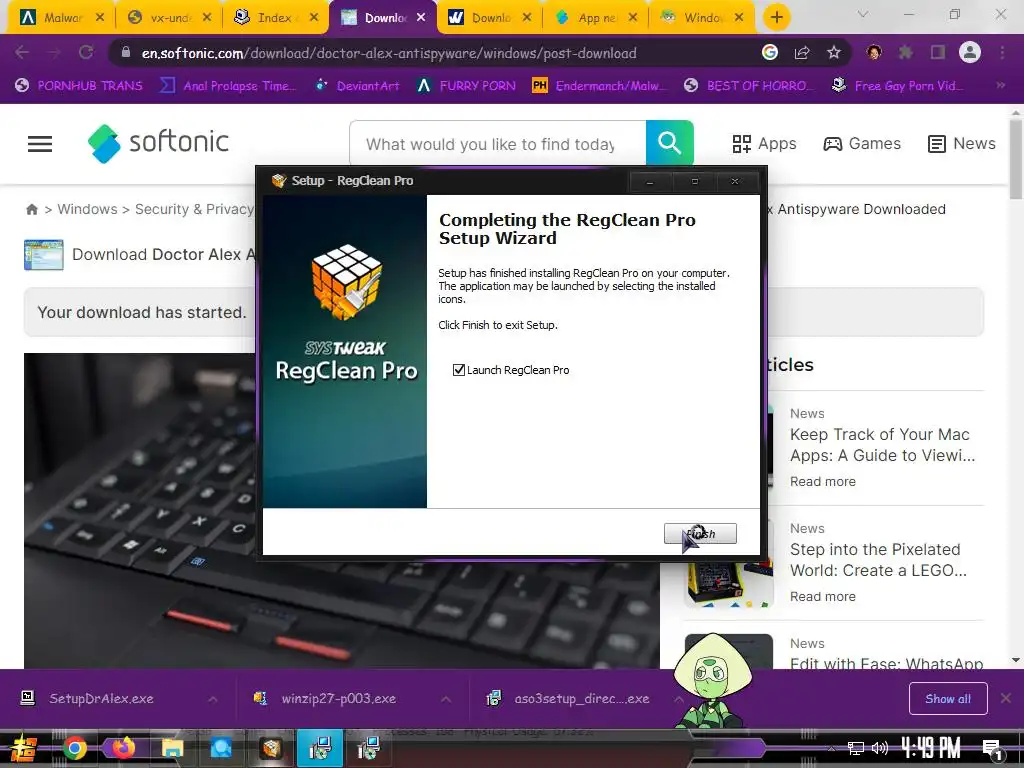Click the network icon in system tray
Viewport: 1024px width, 768px height.
(856, 748)
